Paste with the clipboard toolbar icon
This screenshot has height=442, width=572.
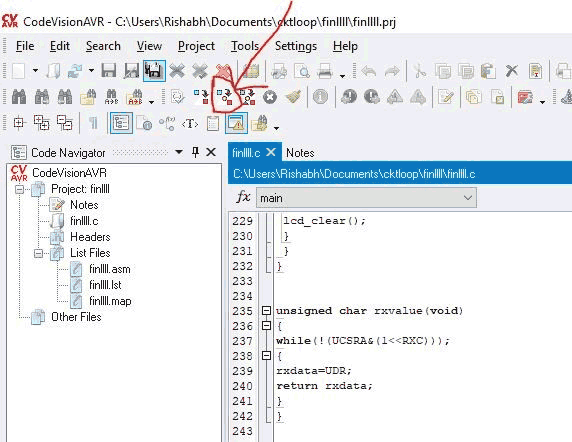[488, 71]
